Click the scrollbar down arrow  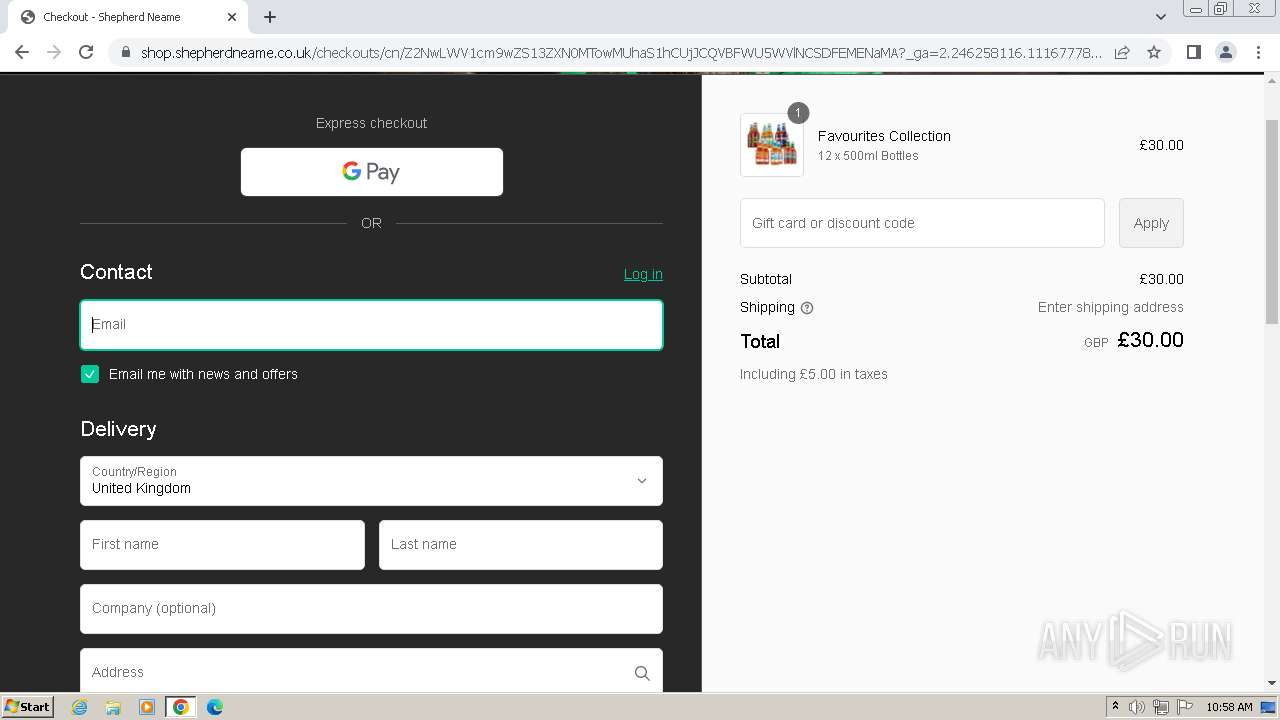pyautogui.click(x=1272, y=683)
